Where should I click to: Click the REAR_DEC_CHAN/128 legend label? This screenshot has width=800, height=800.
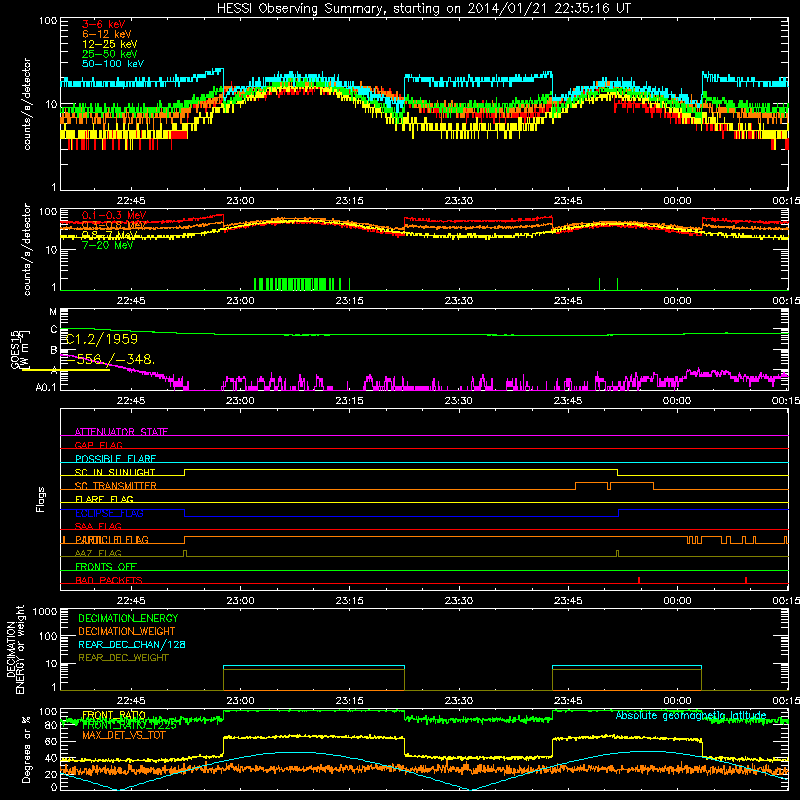[132, 645]
